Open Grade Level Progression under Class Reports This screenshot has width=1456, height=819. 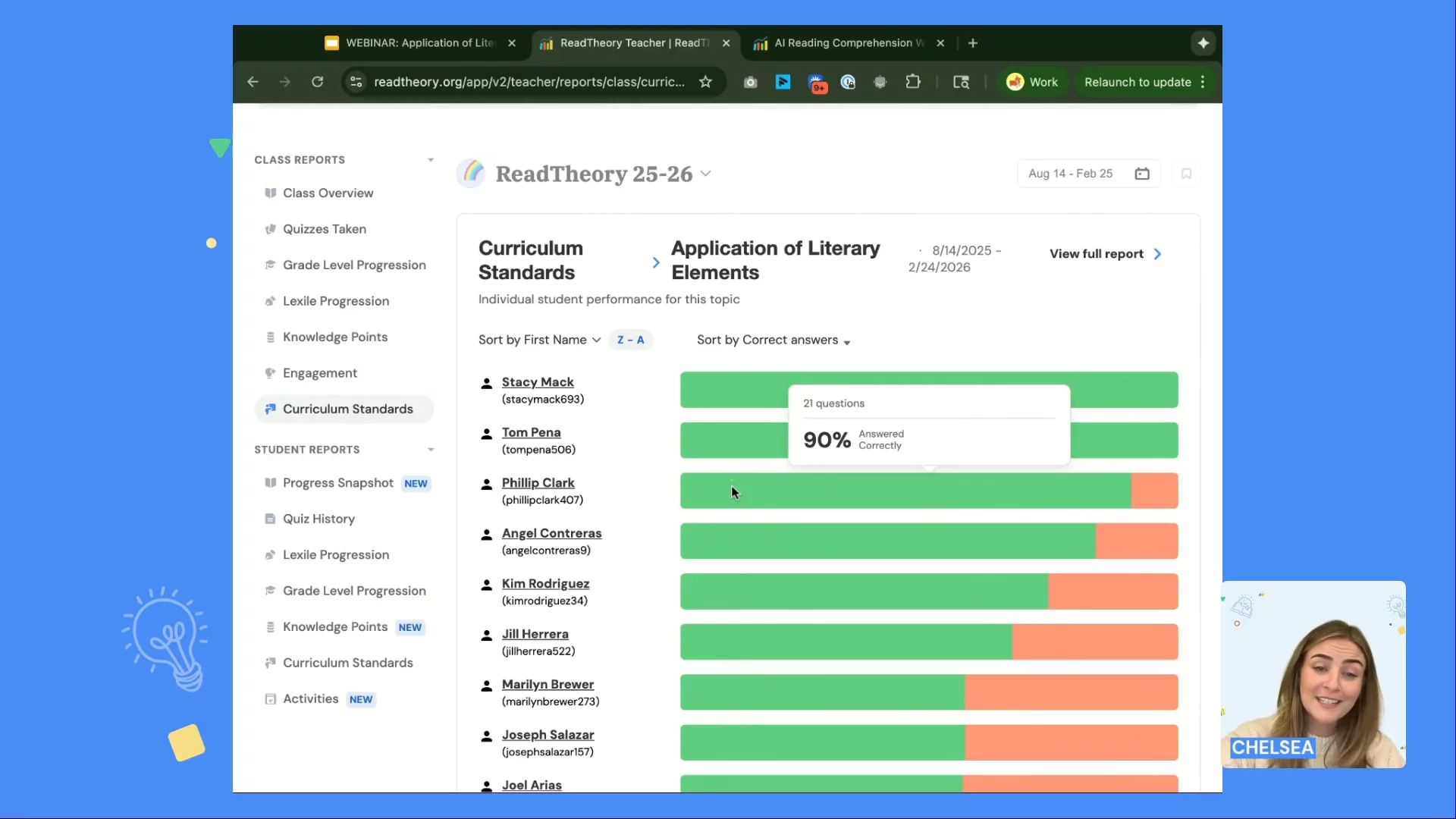(353, 265)
